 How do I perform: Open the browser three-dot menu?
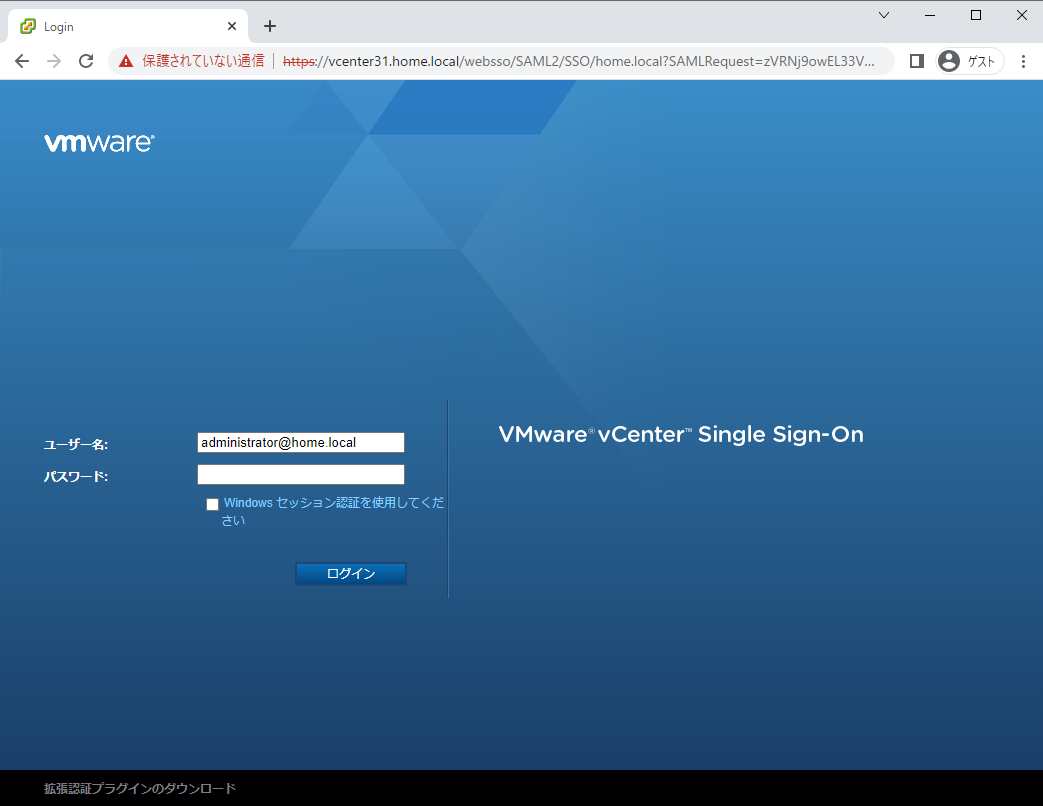coord(1023,61)
